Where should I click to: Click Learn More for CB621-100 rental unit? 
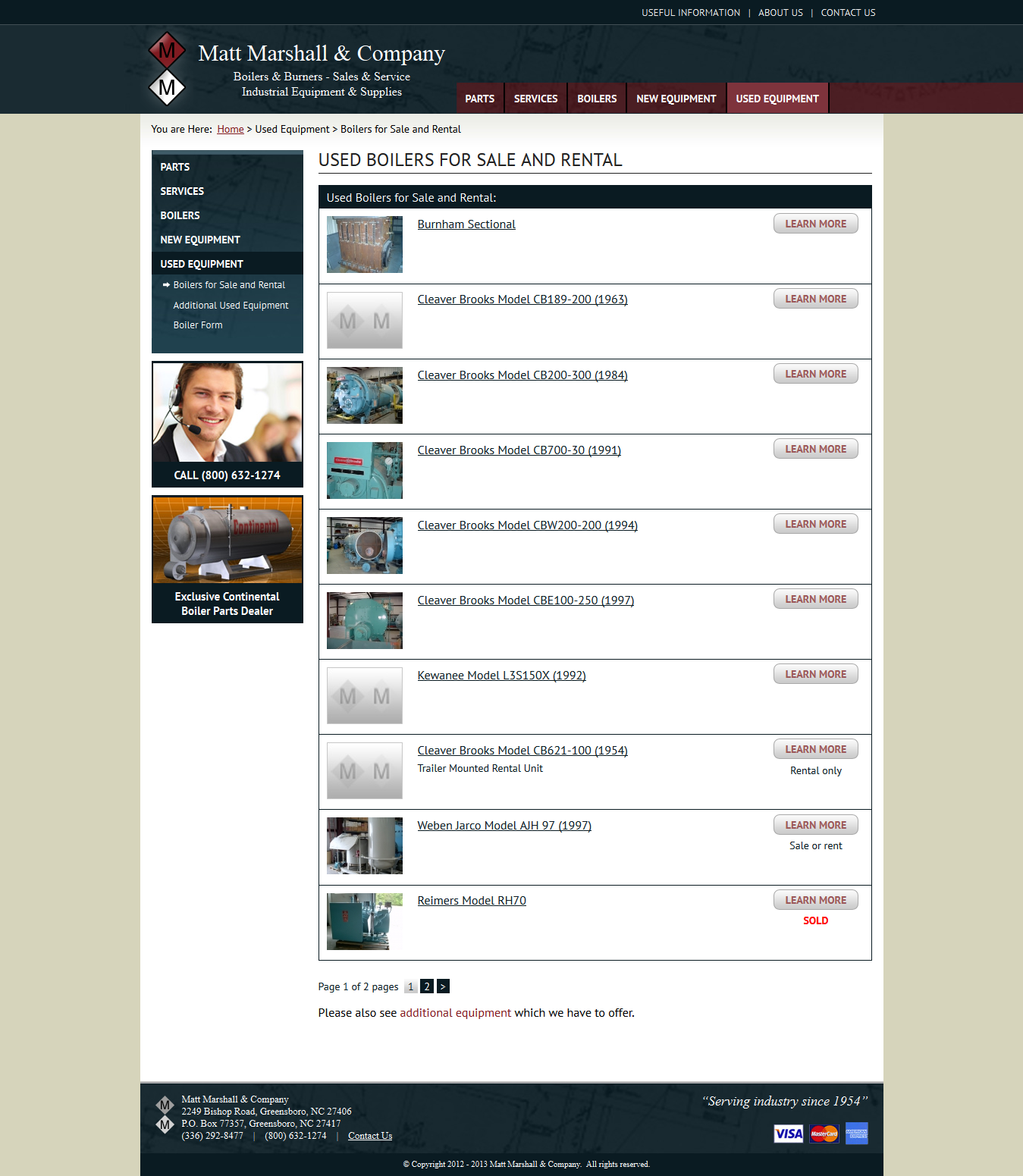[x=816, y=749]
